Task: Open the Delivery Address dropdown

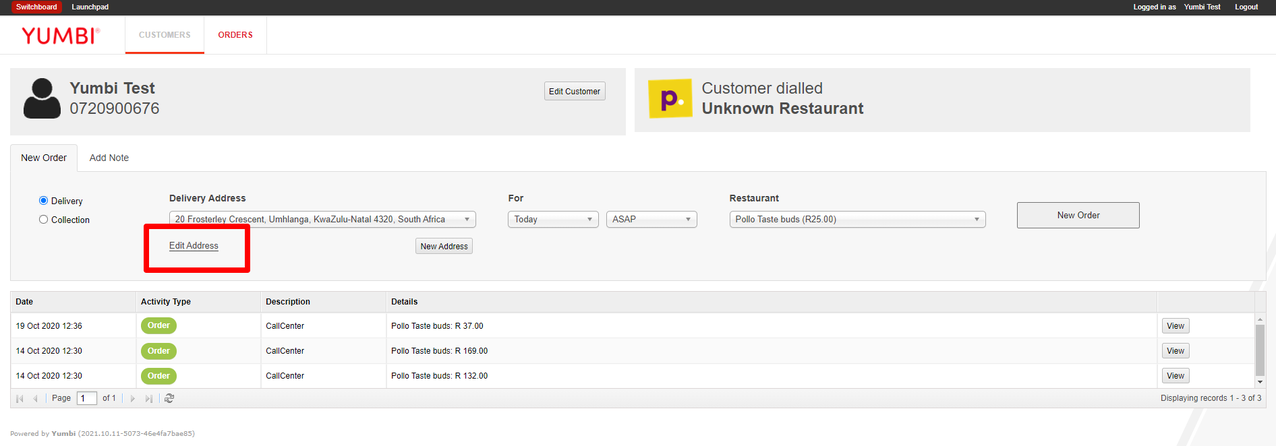Action: 323,219
